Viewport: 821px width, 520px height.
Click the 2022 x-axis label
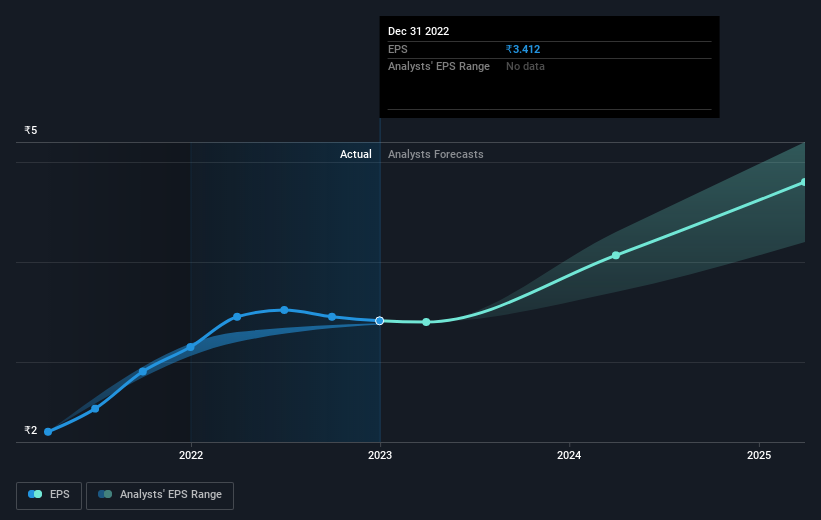[x=191, y=455]
